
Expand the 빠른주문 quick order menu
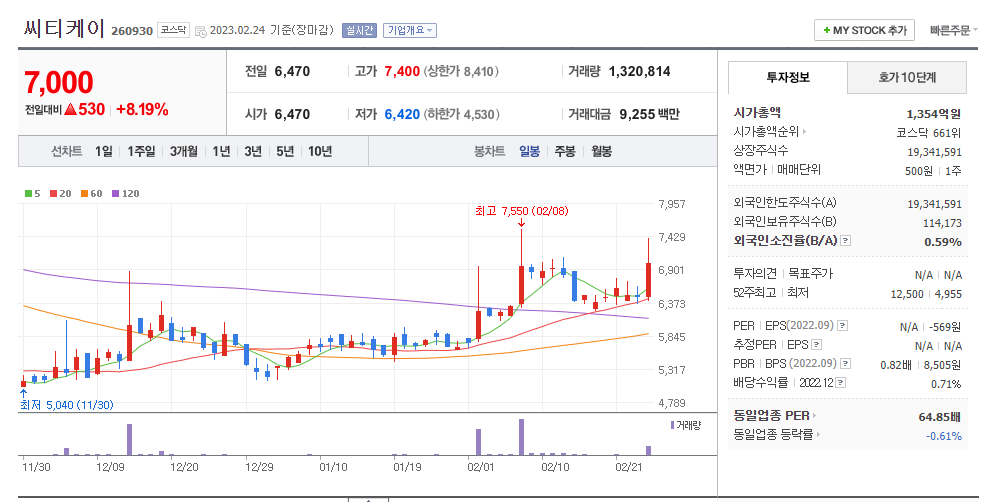point(953,31)
